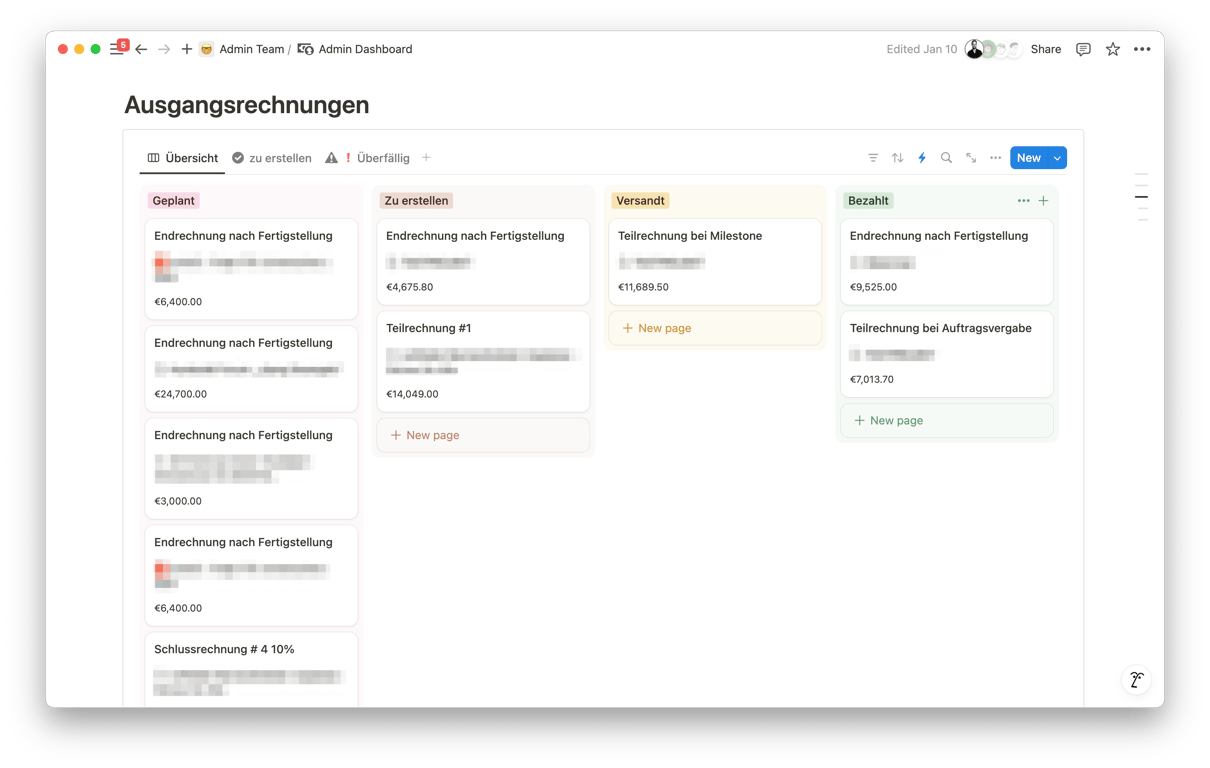
Task: Open the filter options for this view
Action: (873, 157)
